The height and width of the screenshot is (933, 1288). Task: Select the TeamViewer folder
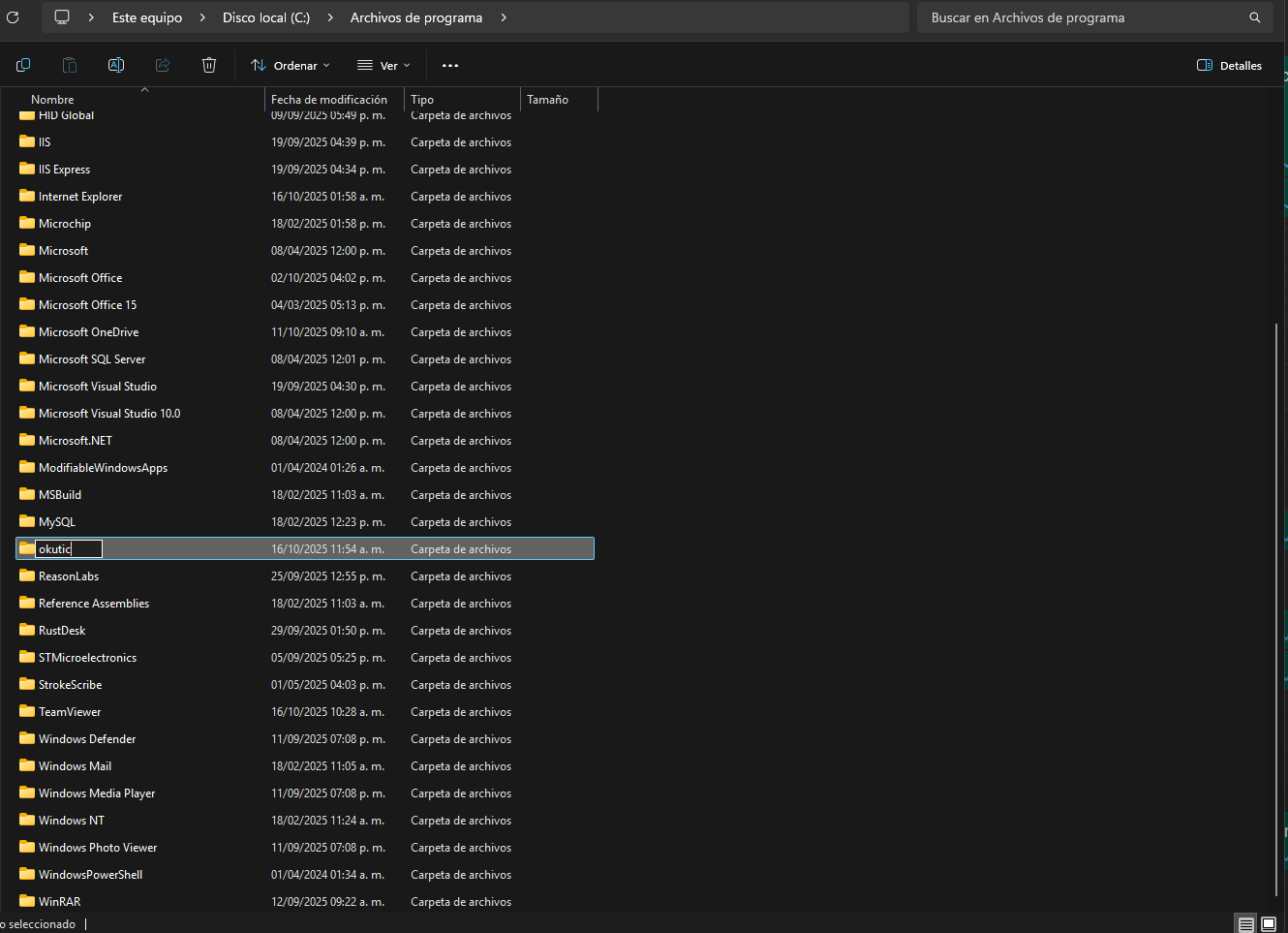pyautogui.click(x=70, y=712)
